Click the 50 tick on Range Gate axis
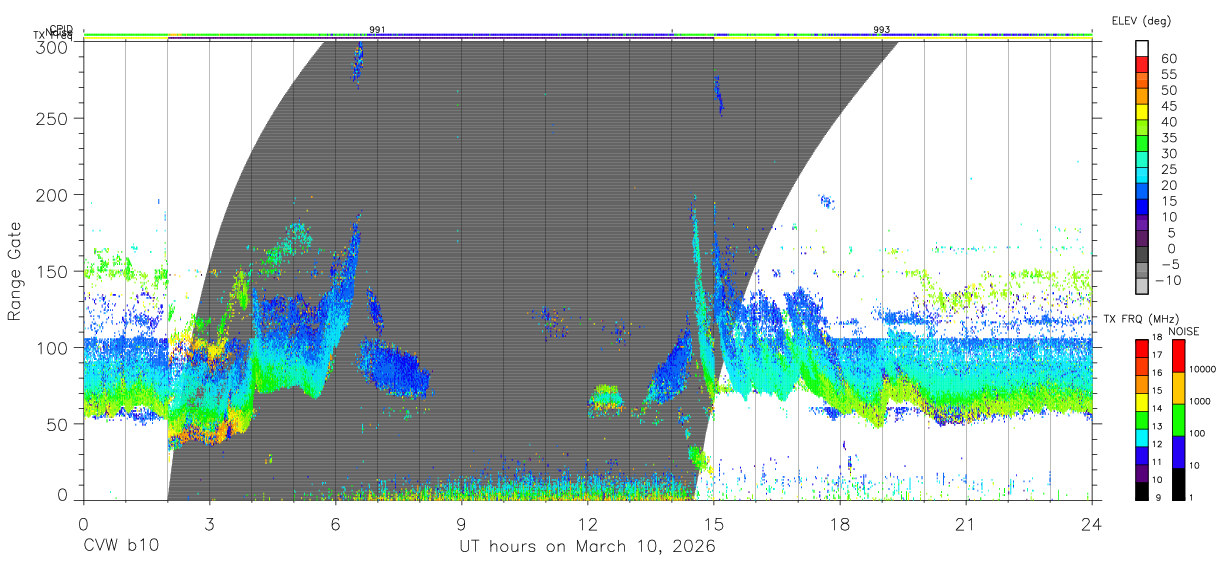The height and width of the screenshot is (567, 1228). pos(57,423)
